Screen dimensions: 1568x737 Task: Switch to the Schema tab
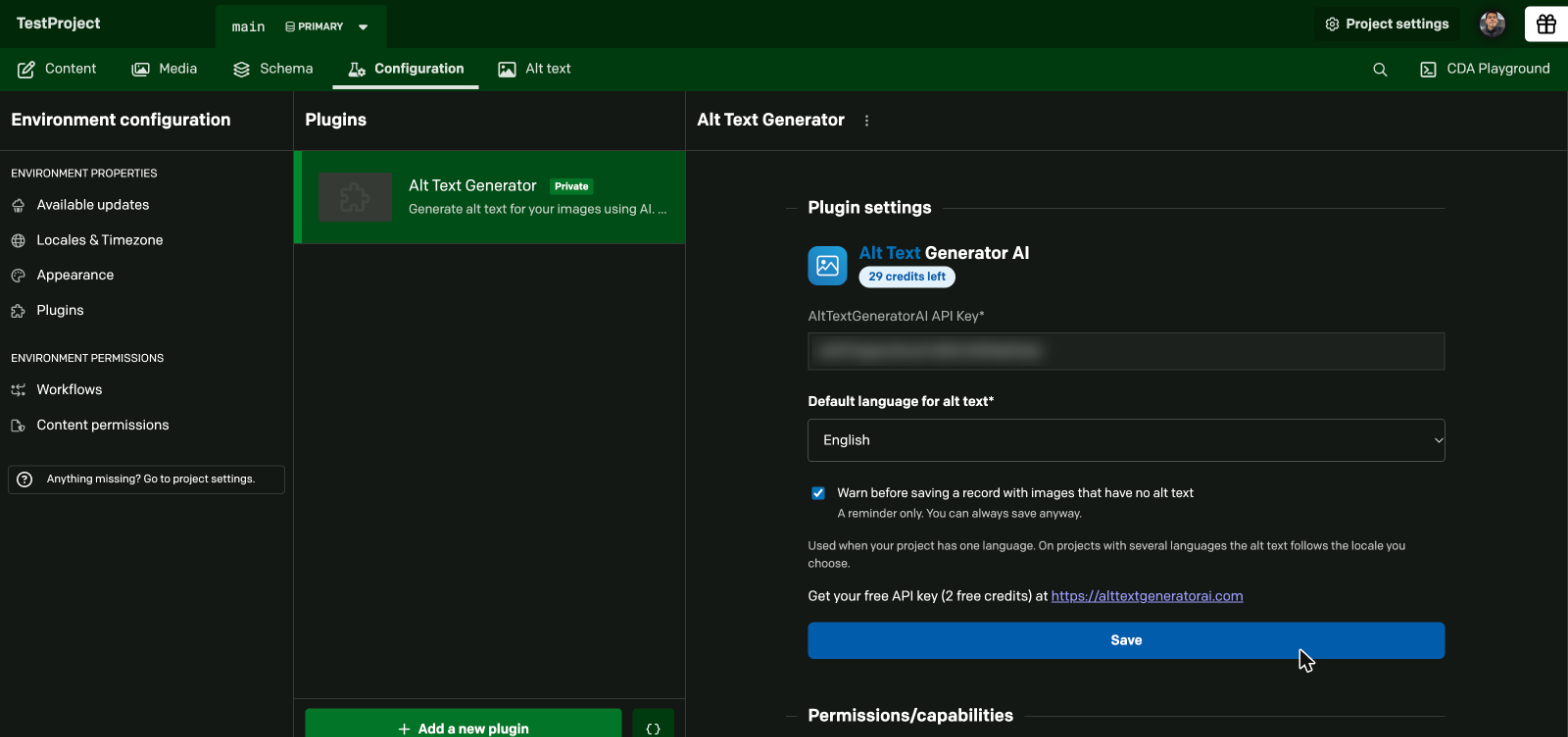coord(273,69)
